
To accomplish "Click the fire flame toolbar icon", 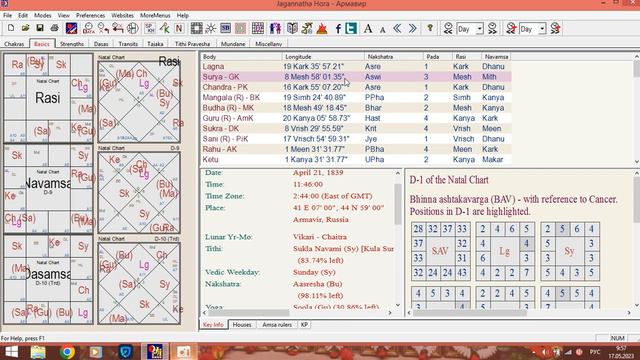I will pos(322,28).
